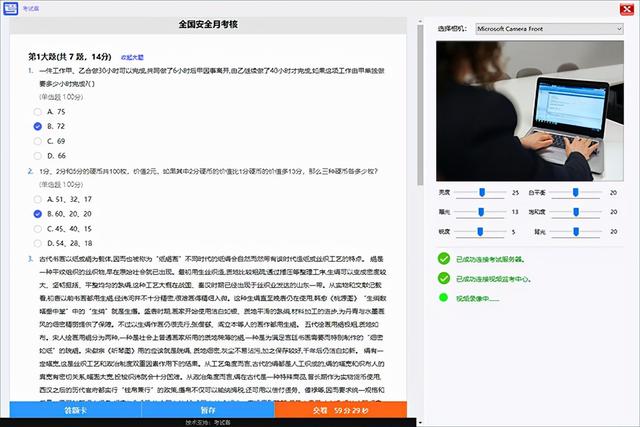Close the exam window with red X
This screenshot has width=640, height=427.
[627, 9]
